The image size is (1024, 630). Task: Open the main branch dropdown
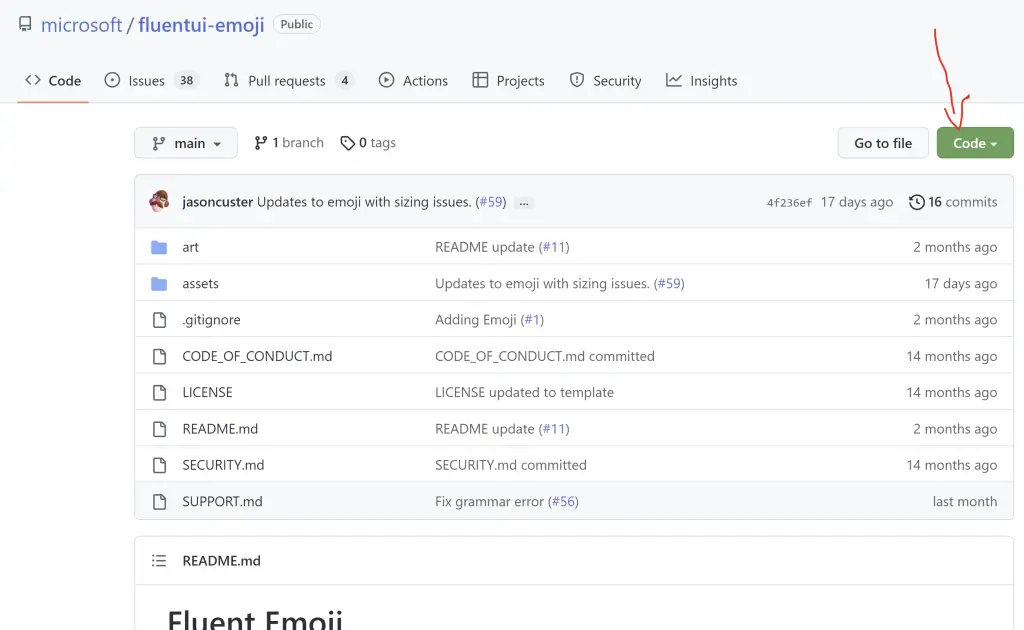(x=186, y=143)
